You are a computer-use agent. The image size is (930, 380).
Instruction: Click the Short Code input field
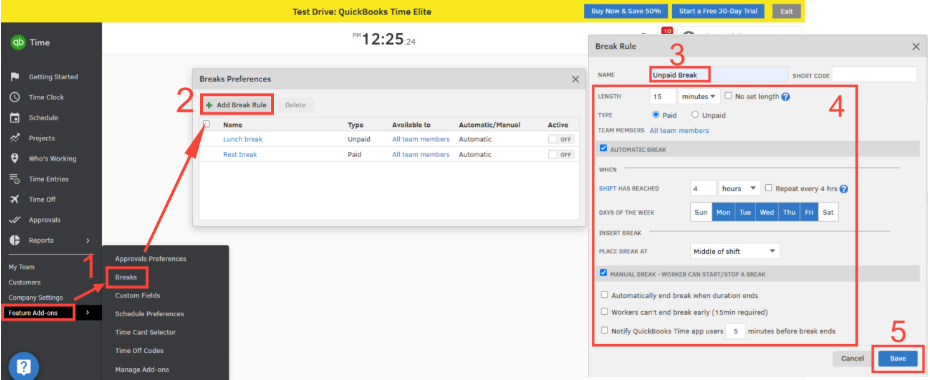874,75
